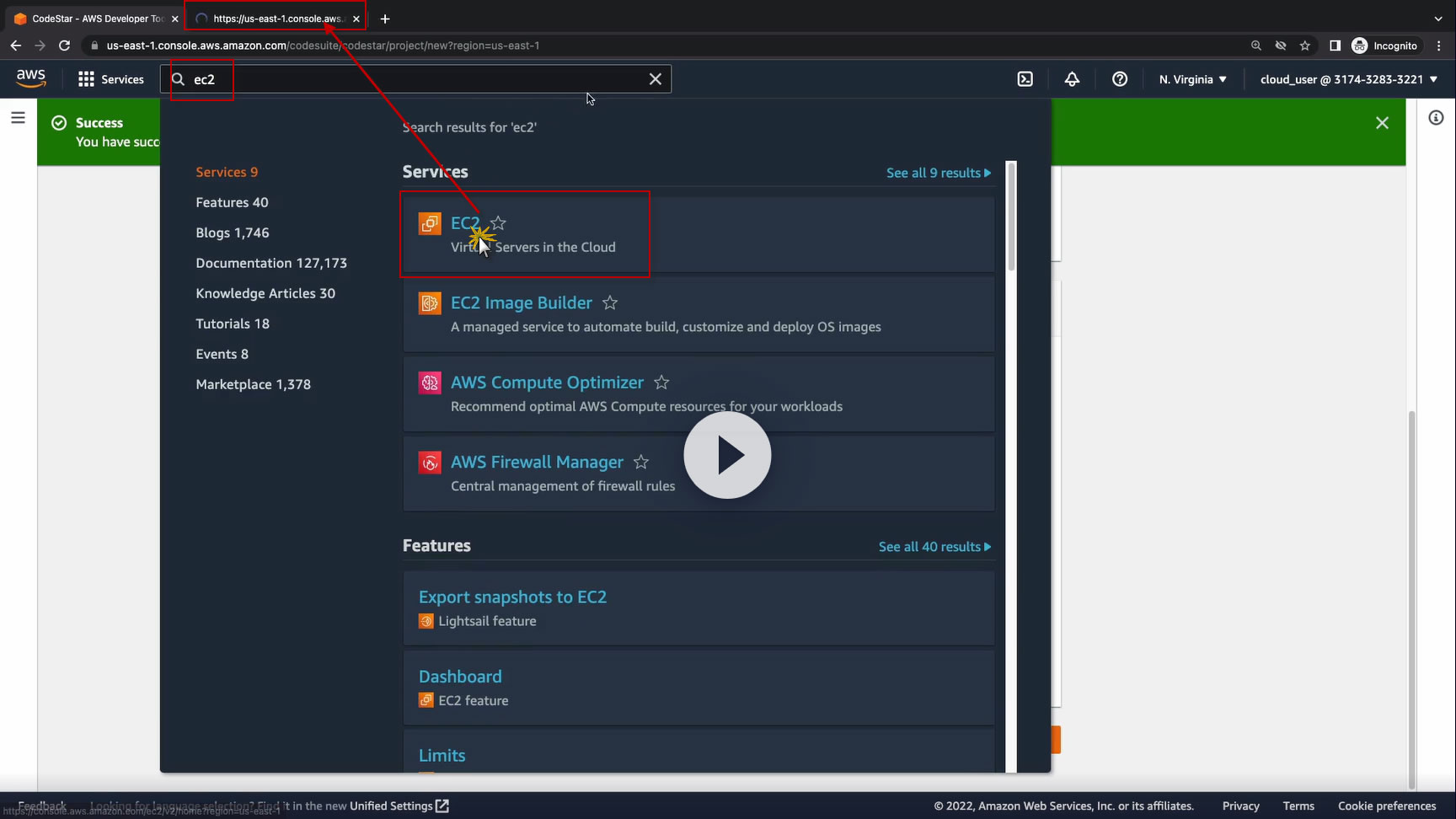Expand the N. Virginia region dropdown
This screenshot has width=1456, height=819.
pos(1192,79)
